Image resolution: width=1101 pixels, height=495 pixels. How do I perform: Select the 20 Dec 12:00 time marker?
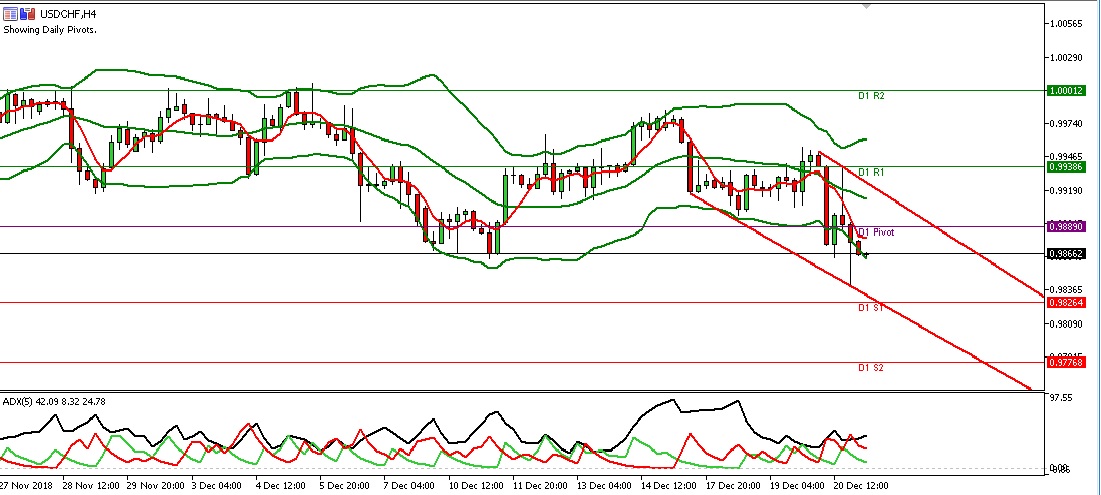(855, 486)
